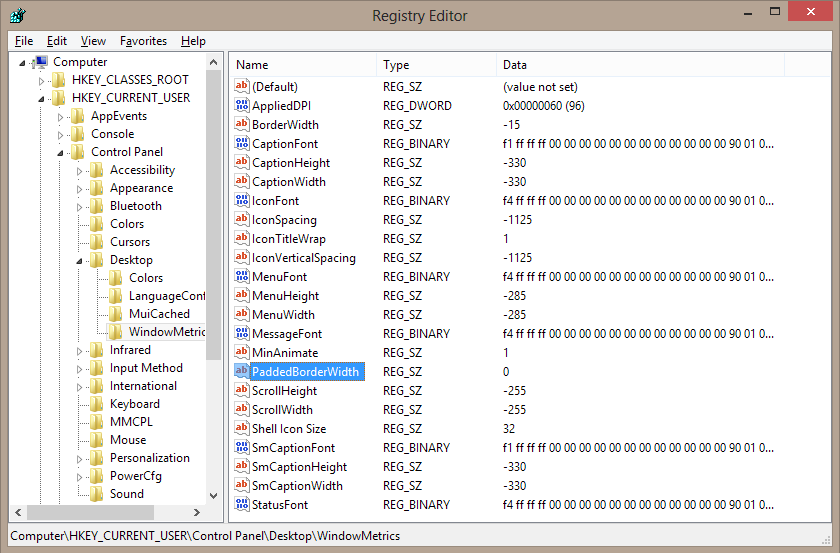This screenshot has width=840, height=553.
Task: Select the SmCaptionHeight value name
Action: 299,467
